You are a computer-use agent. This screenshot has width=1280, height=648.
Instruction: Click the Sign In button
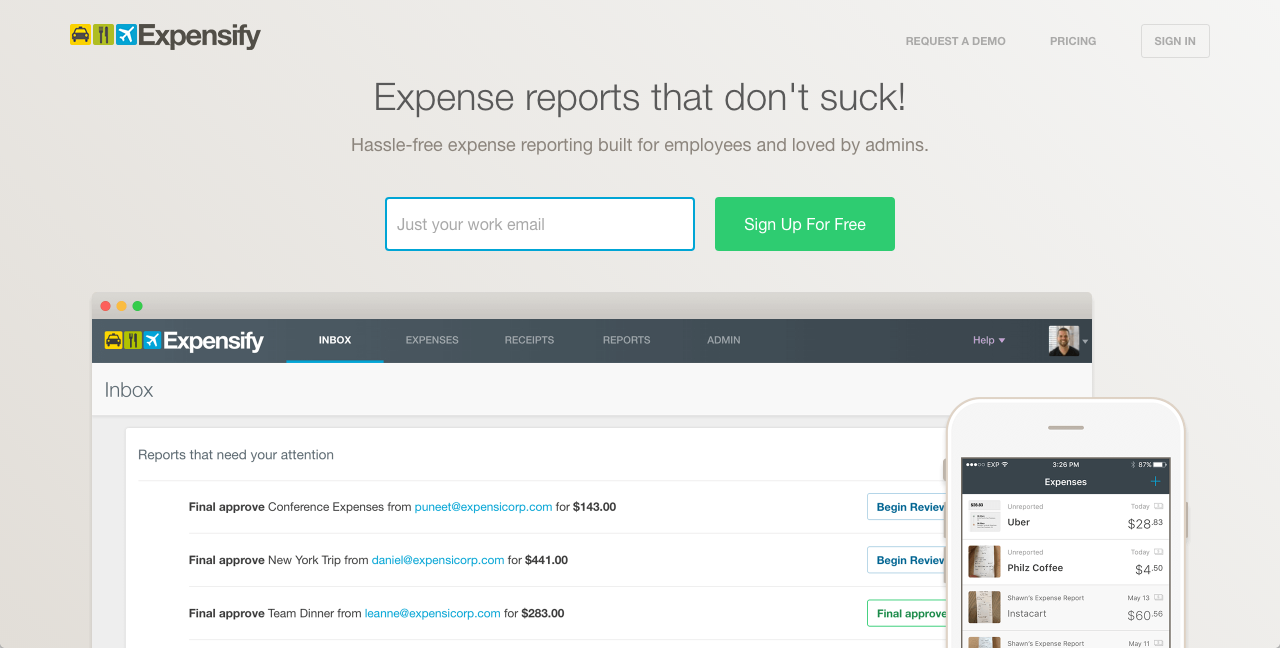click(x=1175, y=41)
